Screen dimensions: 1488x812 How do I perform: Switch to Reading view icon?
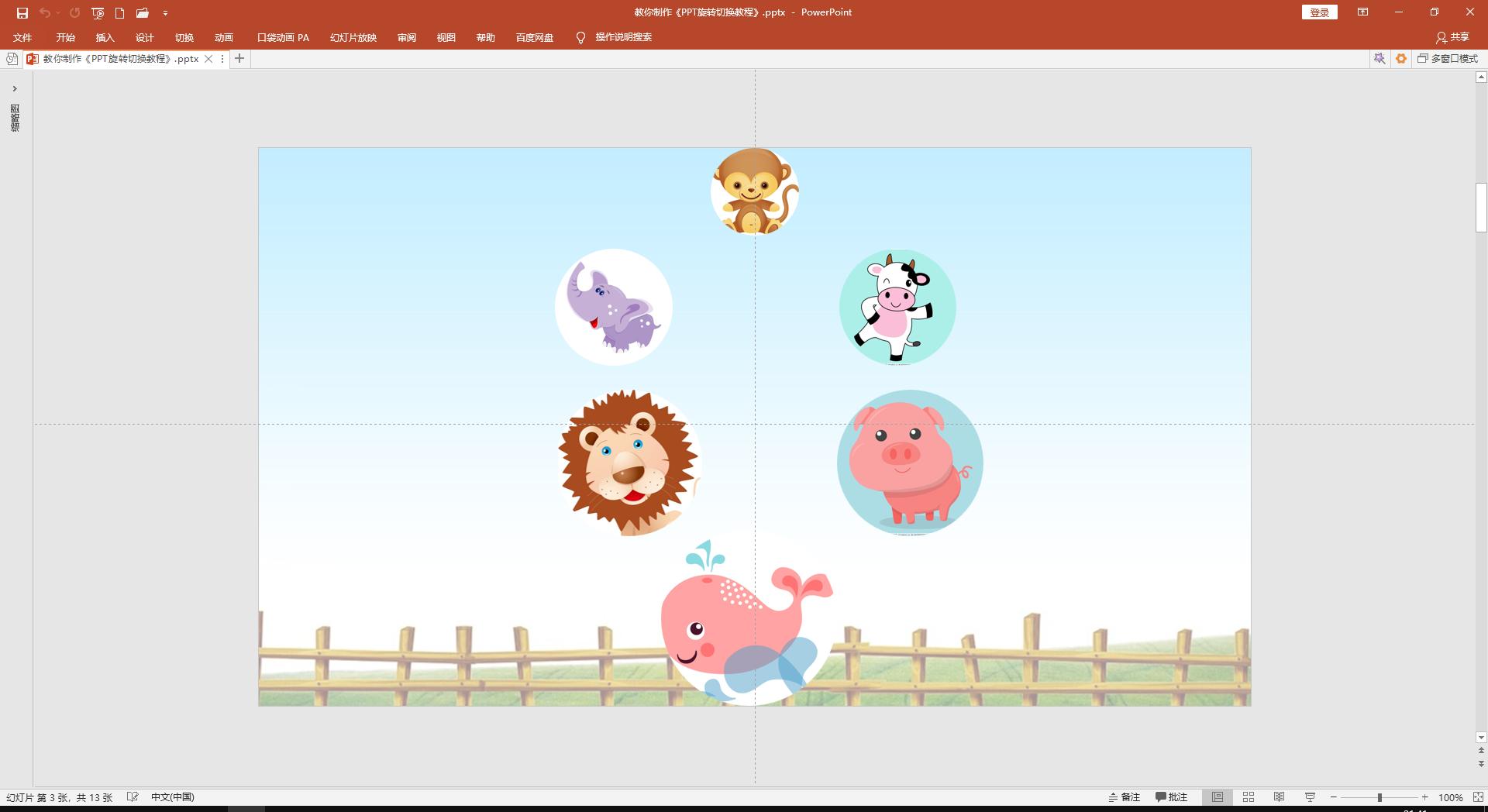click(x=1280, y=797)
